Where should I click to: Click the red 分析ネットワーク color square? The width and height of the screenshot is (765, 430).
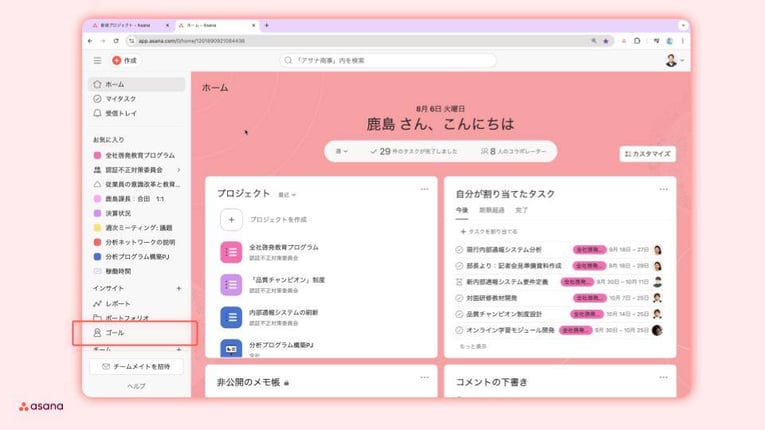click(x=97, y=242)
